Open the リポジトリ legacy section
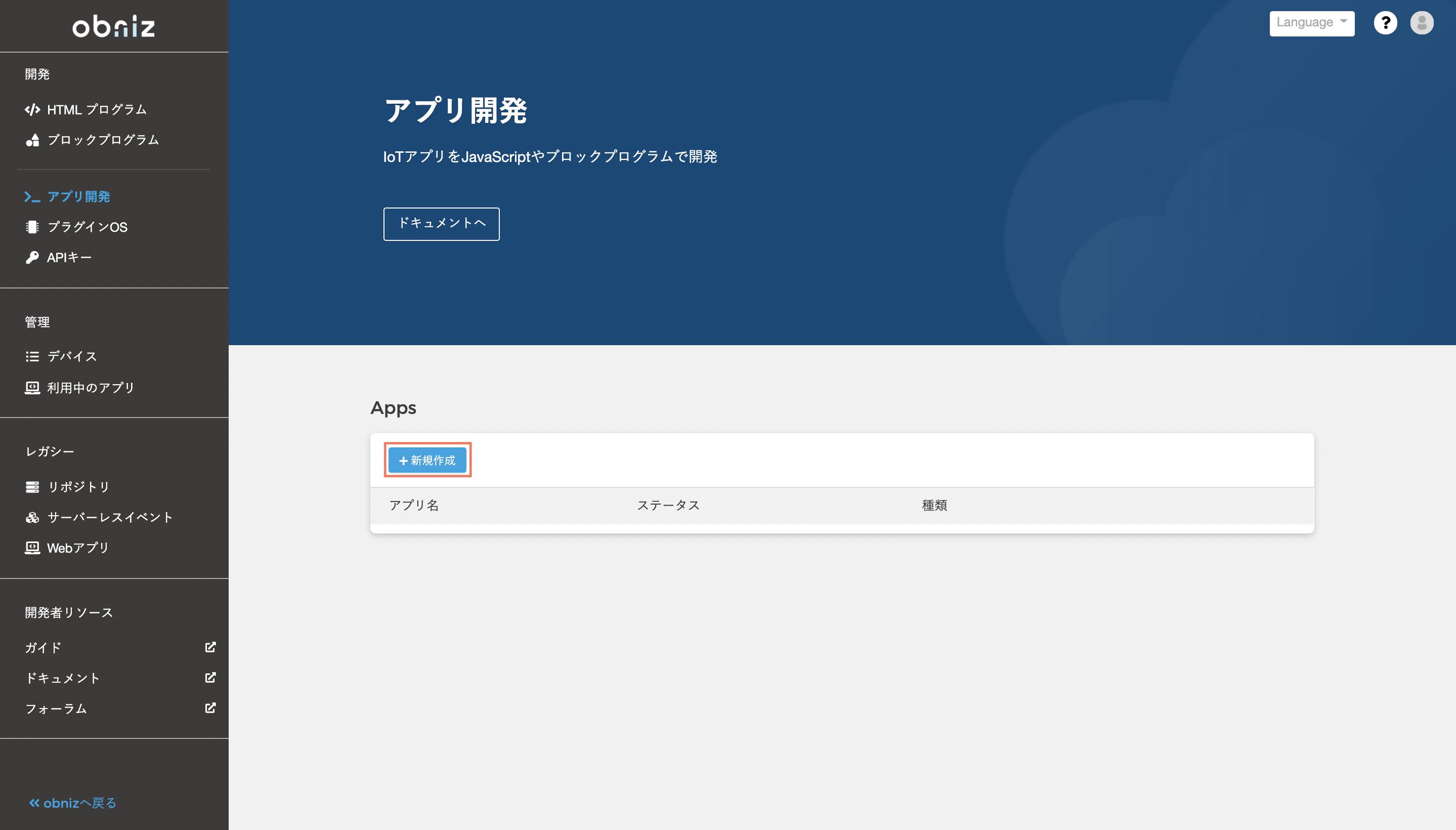This screenshot has height=830, width=1456. (x=78, y=486)
